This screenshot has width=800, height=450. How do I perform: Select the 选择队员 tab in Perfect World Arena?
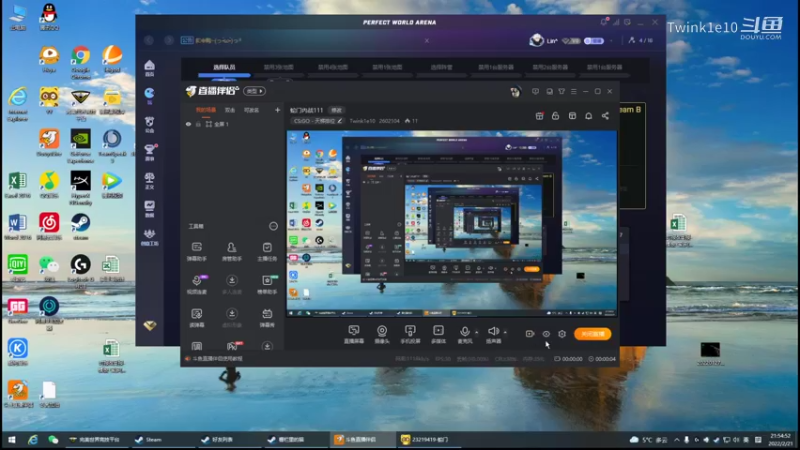tap(224, 67)
